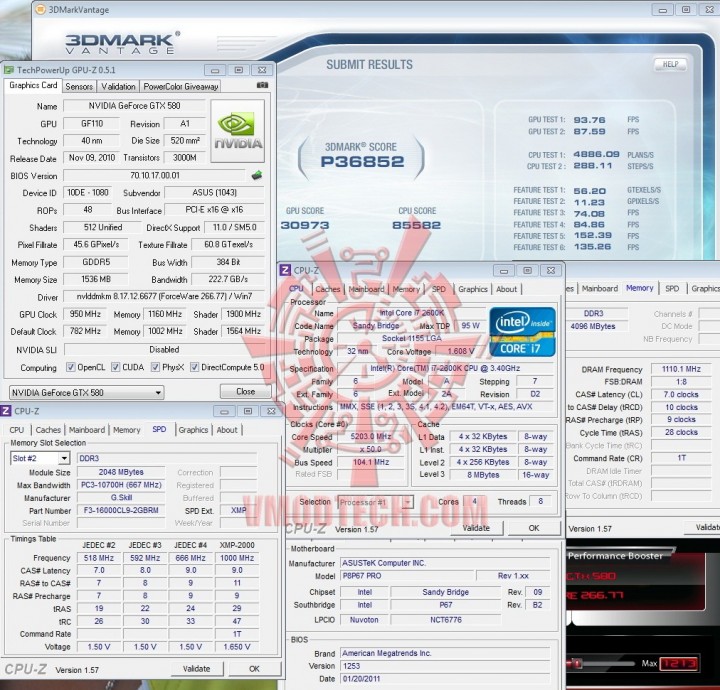Click OK in the CPU-Z processor window
This screenshot has height=690, width=720.
(x=534, y=528)
